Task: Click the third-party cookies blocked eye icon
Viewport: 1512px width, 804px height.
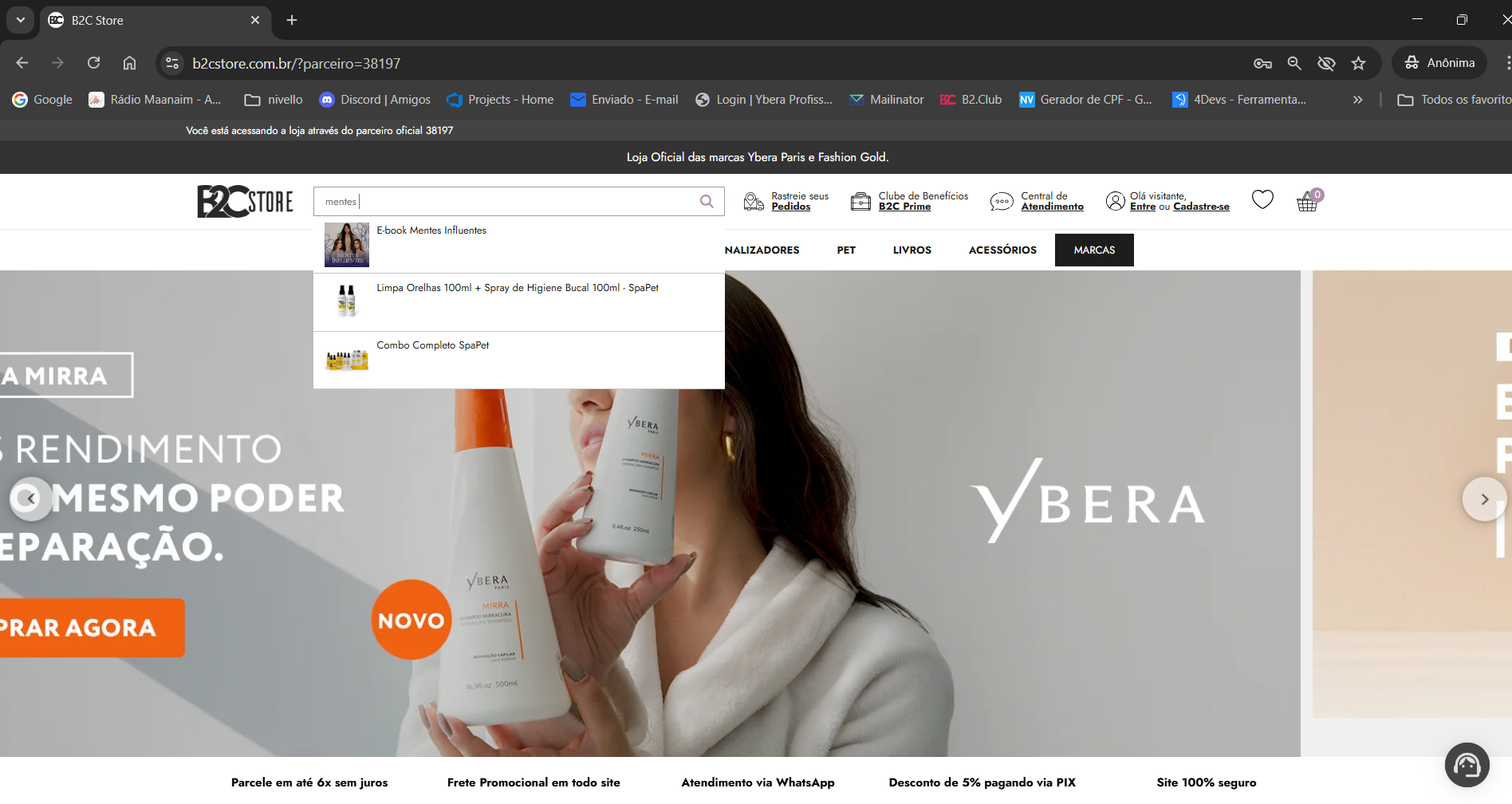Action: click(x=1326, y=63)
